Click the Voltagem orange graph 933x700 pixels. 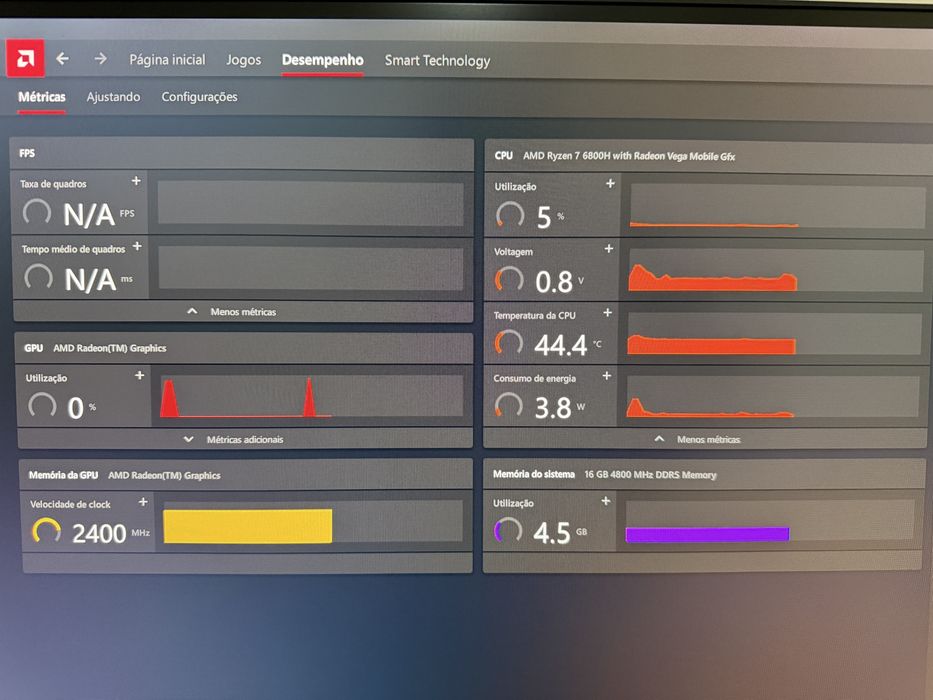775,270
